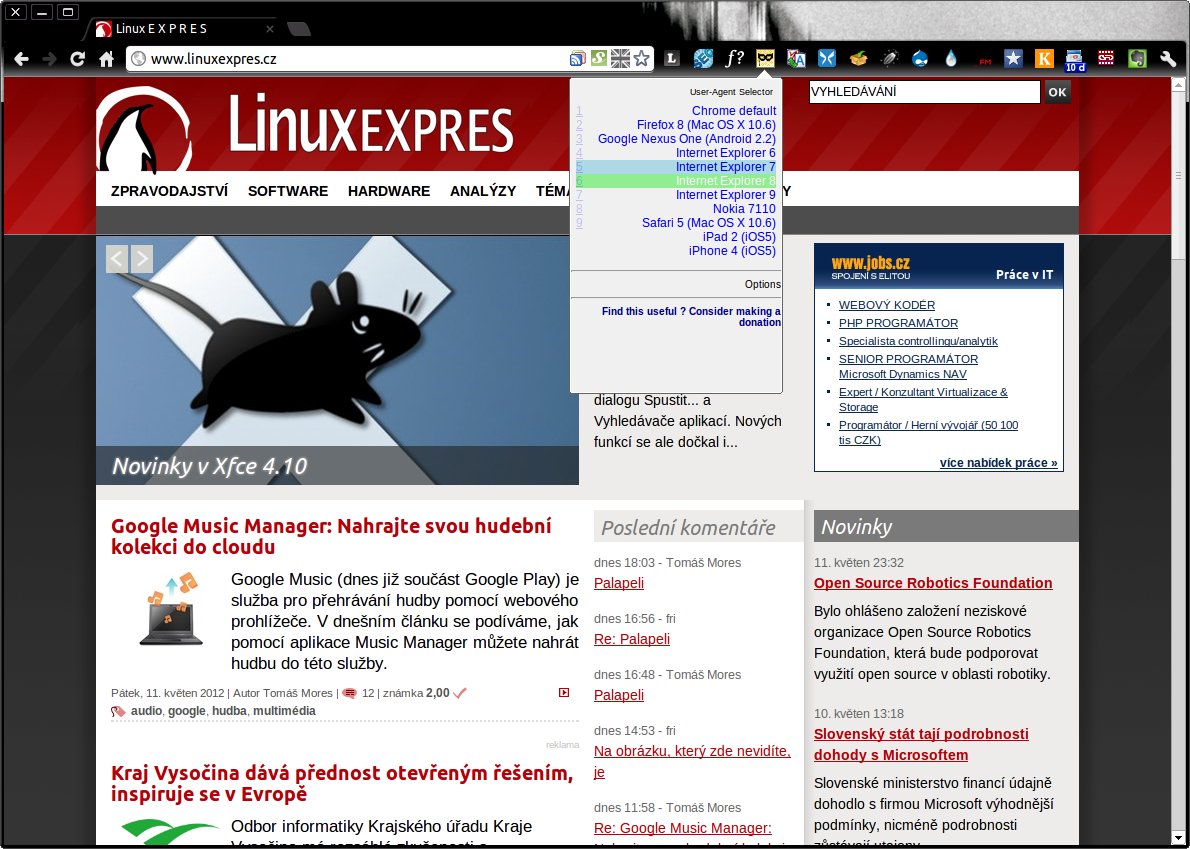The image size is (1190, 849).
Task: Click the blue butterfly-shaped extension icon
Action: [x=826, y=58]
